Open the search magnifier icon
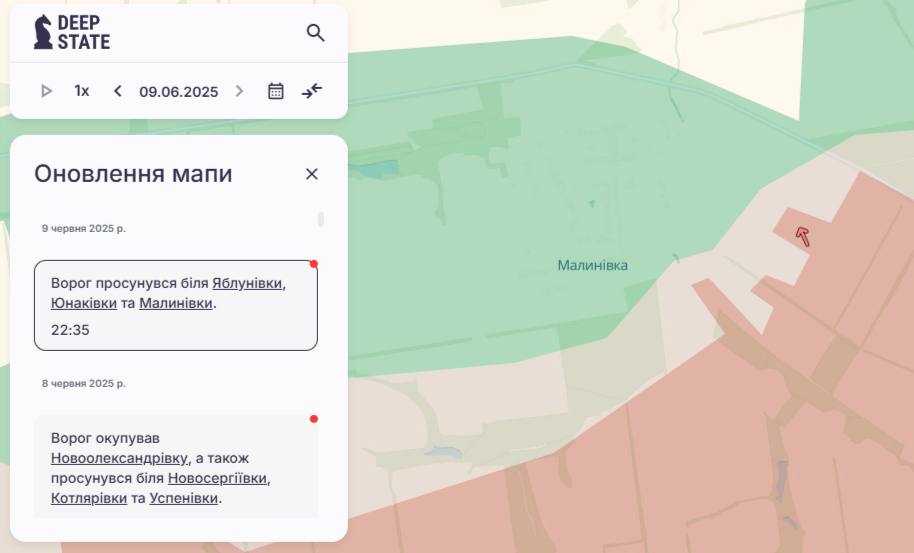914x553 pixels. (x=315, y=33)
